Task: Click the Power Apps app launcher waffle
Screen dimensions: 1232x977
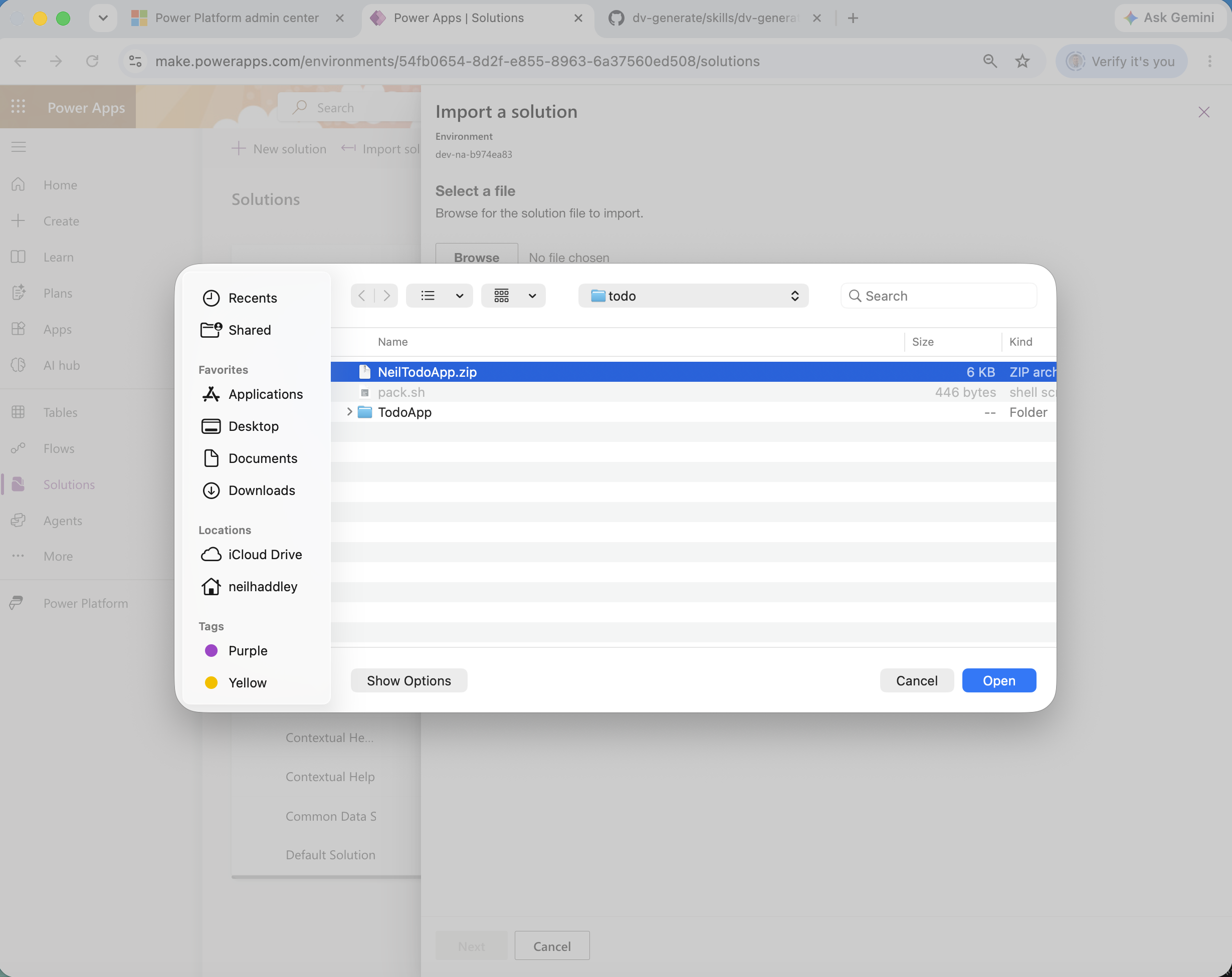Action: tap(18, 107)
